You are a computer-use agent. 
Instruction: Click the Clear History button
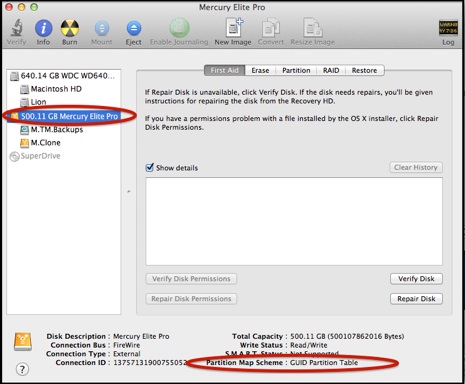tap(416, 167)
